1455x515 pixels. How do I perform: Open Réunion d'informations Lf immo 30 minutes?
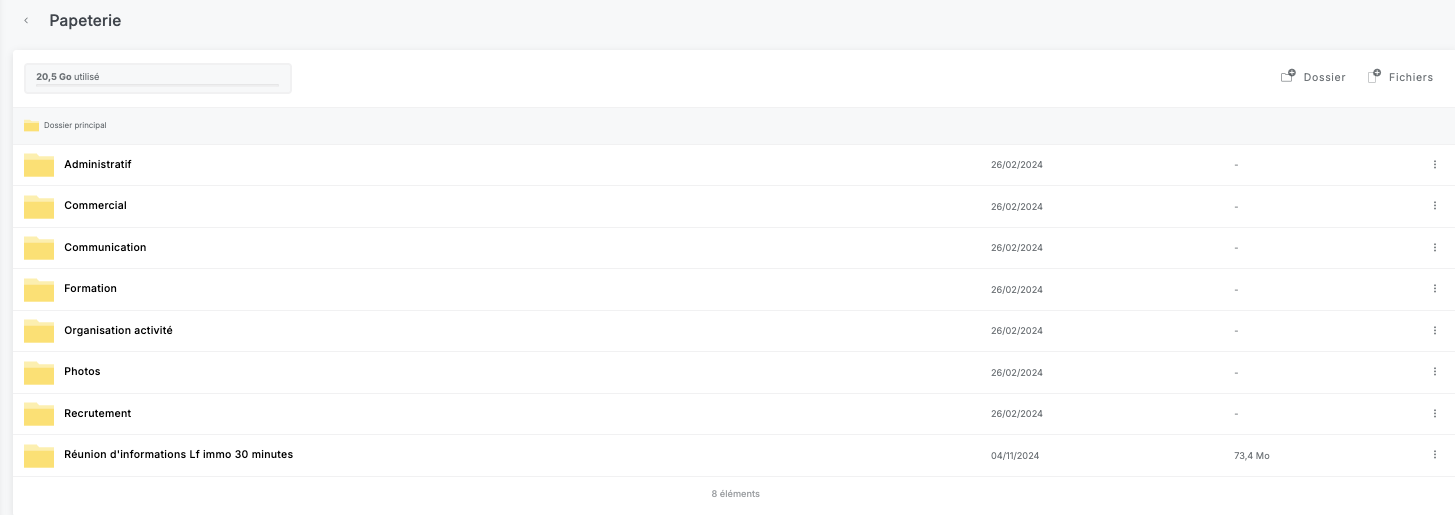[178, 455]
